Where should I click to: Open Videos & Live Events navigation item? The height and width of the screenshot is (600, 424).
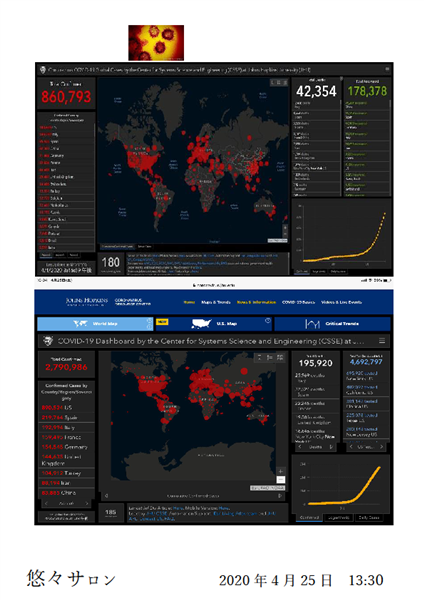click(x=341, y=302)
